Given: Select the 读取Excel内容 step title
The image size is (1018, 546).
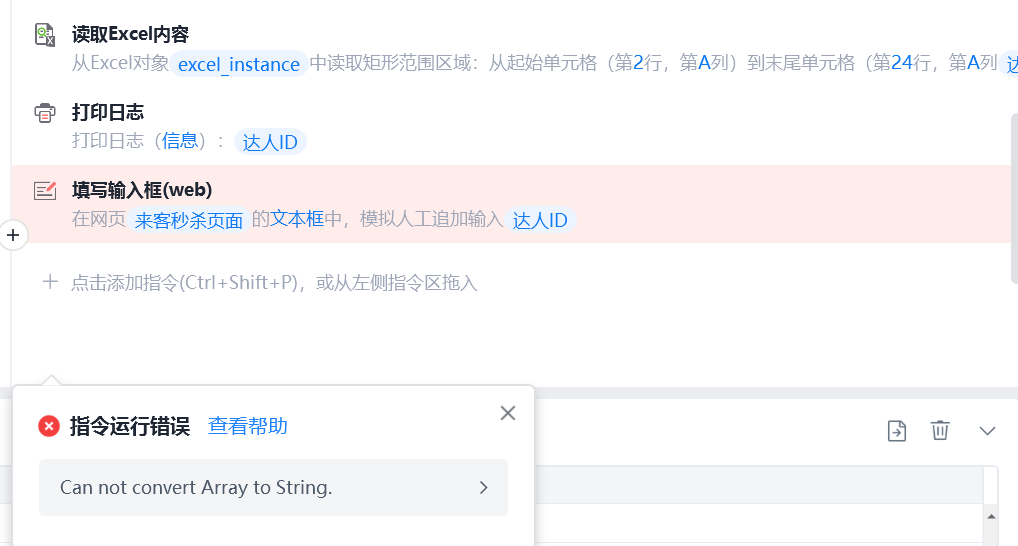Looking at the screenshot, I should click(130, 35).
